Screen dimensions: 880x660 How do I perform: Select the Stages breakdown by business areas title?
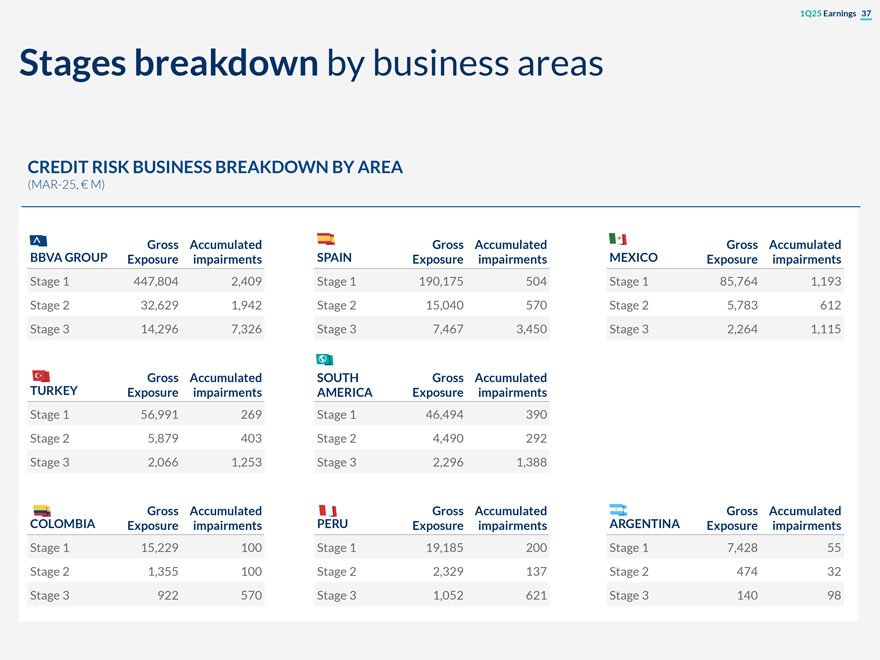(311, 63)
